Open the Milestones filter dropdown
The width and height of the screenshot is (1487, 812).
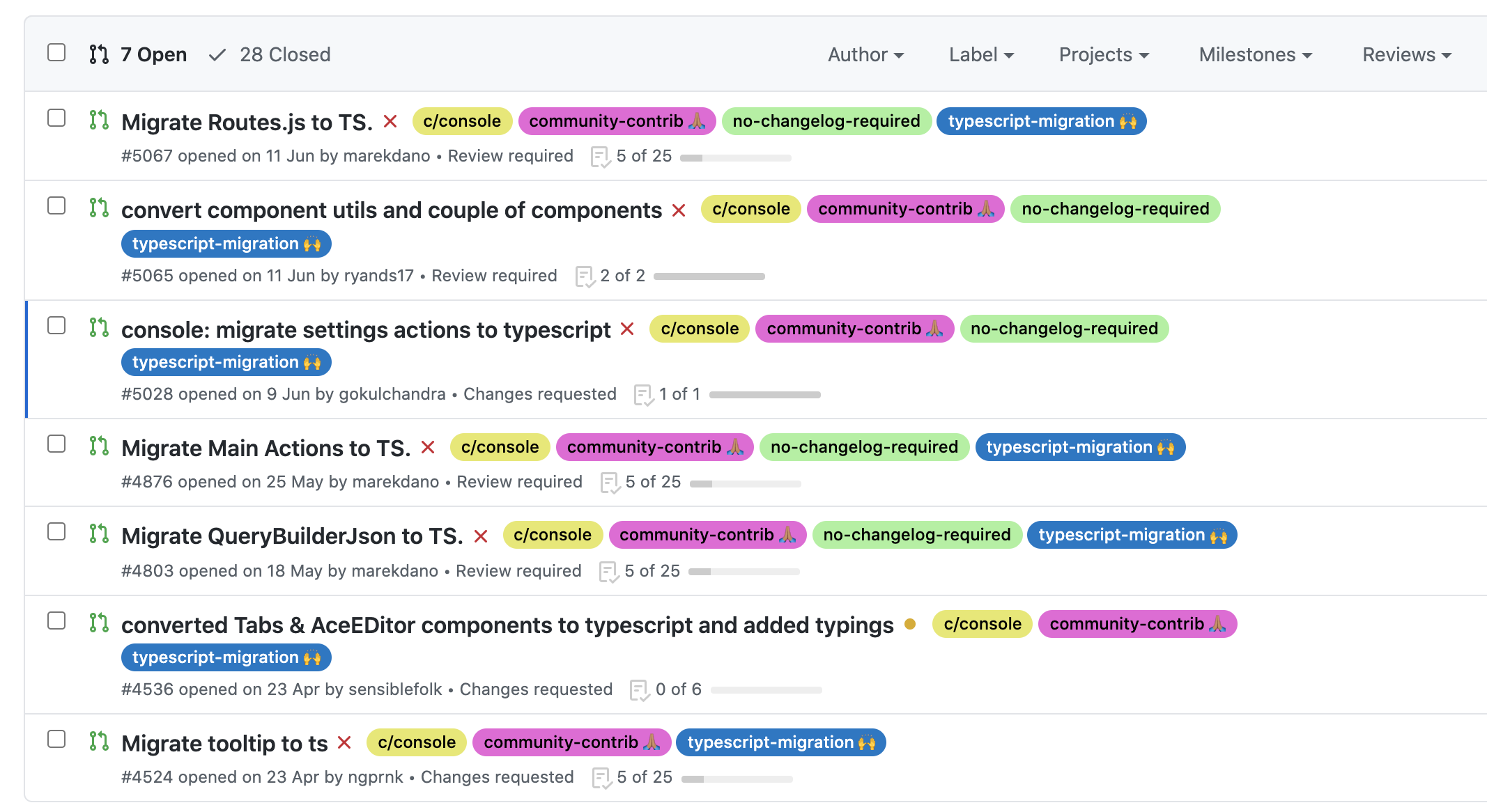pos(1255,55)
